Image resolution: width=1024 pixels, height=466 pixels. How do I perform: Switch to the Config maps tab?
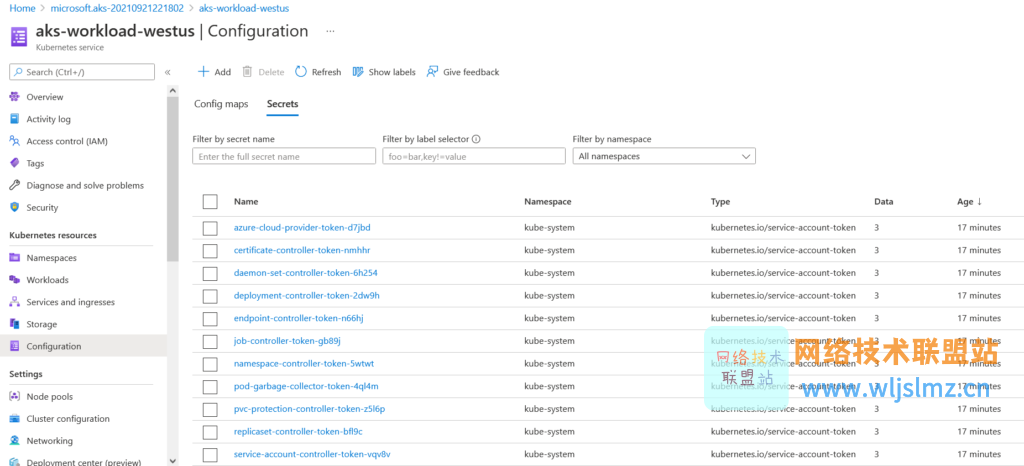click(221, 104)
